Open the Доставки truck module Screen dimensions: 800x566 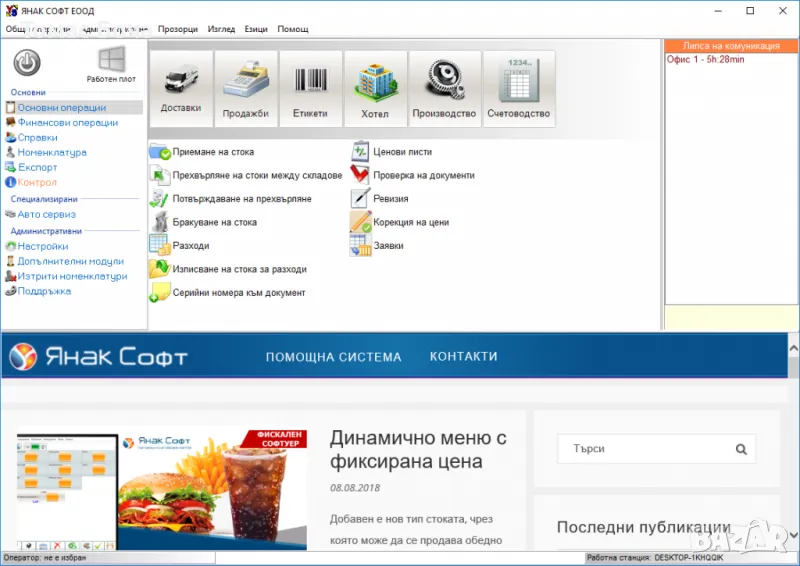click(x=181, y=89)
